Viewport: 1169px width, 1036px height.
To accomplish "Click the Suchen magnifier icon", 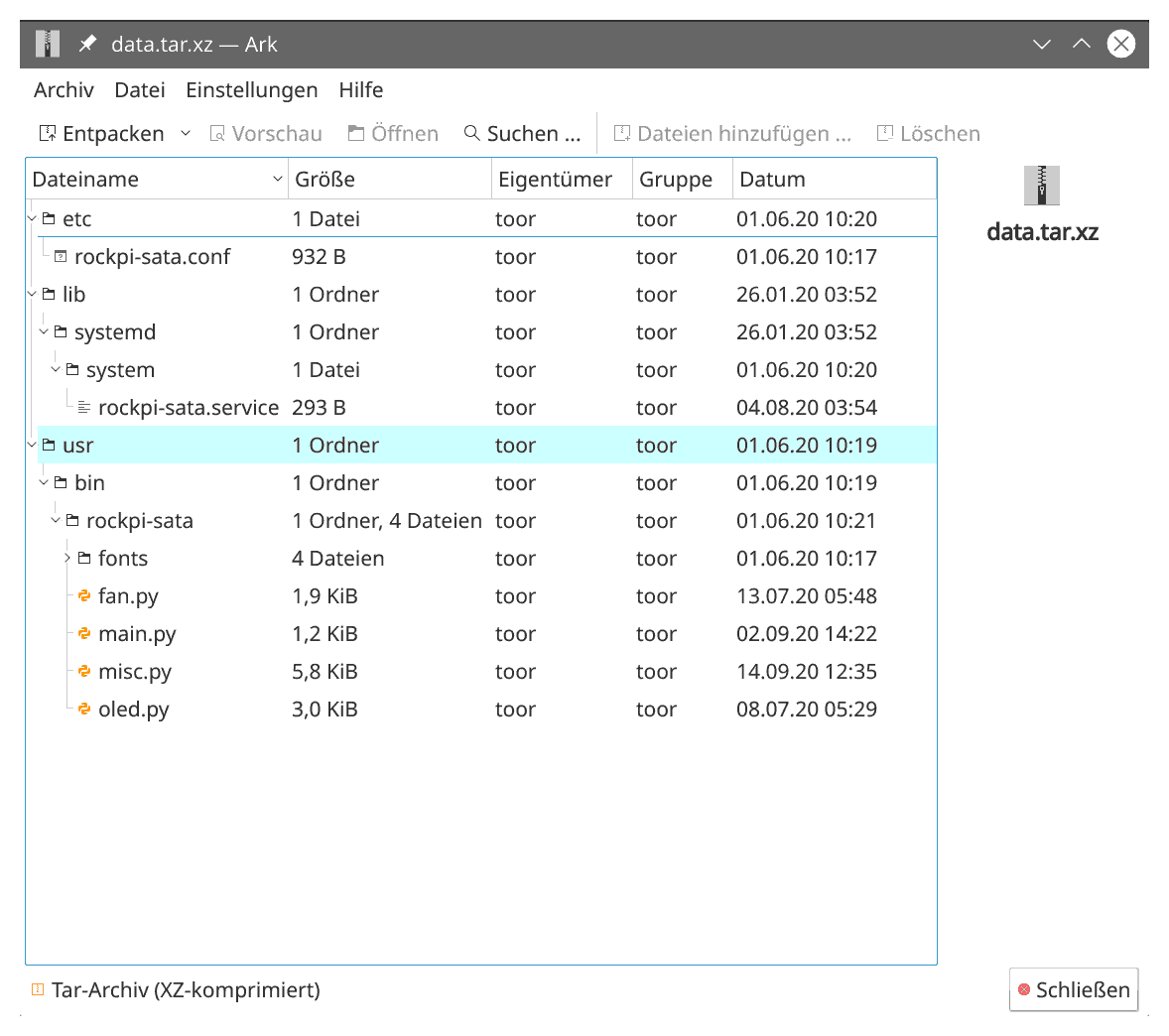I will [472, 134].
